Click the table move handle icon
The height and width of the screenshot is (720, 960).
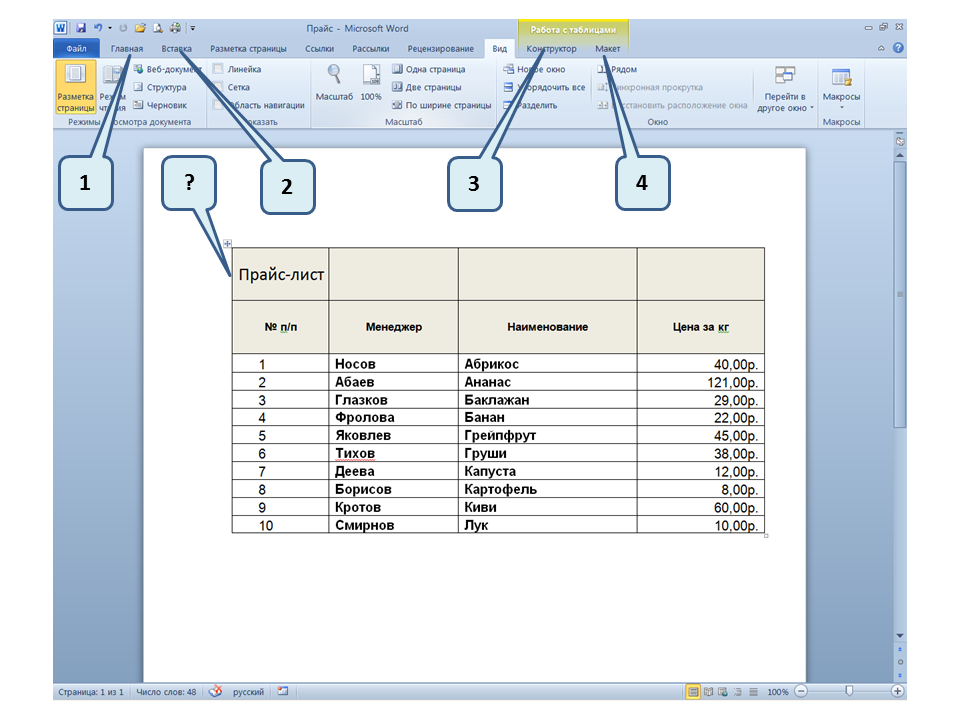(x=228, y=243)
